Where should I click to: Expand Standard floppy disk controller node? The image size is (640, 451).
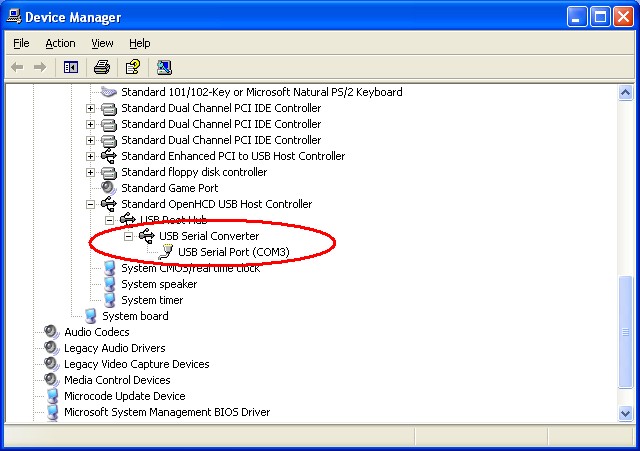pyautogui.click(x=90, y=173)
